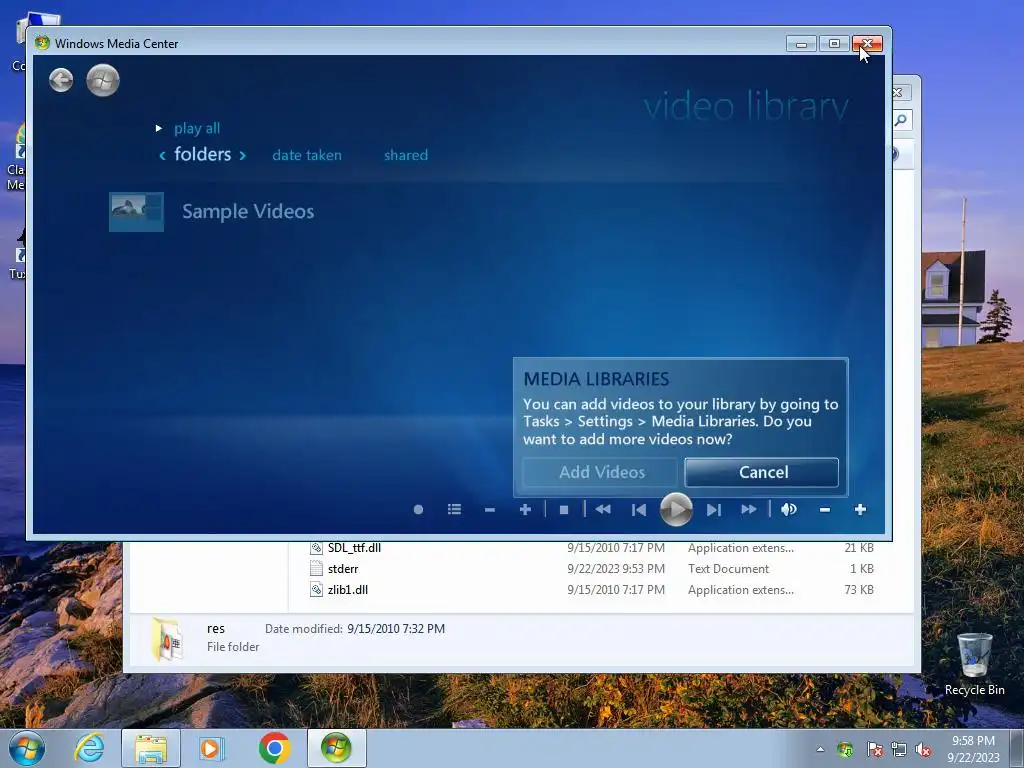The height and width of the screenshot is (768, 1024).
Task: Skip forward to next item
Action: point(713,509)
